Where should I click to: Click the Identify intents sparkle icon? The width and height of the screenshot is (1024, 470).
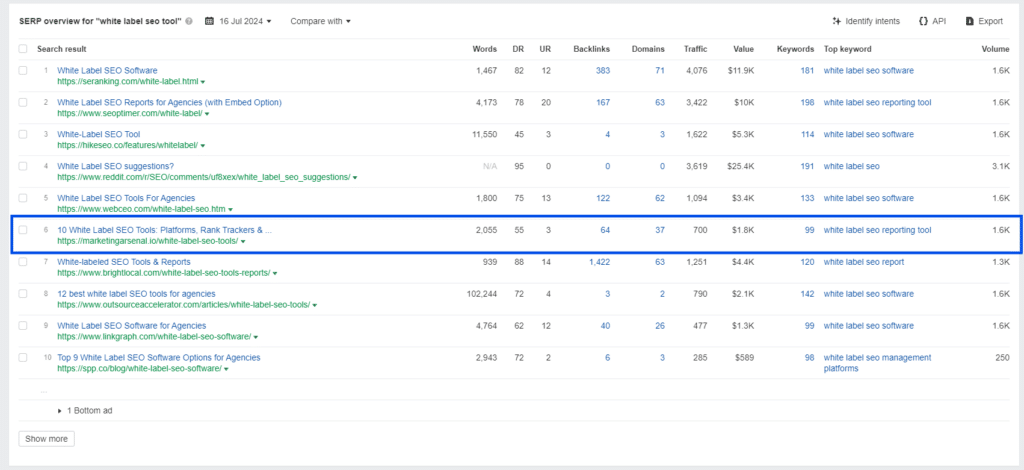pyautogui.click(x=837, y=21)
